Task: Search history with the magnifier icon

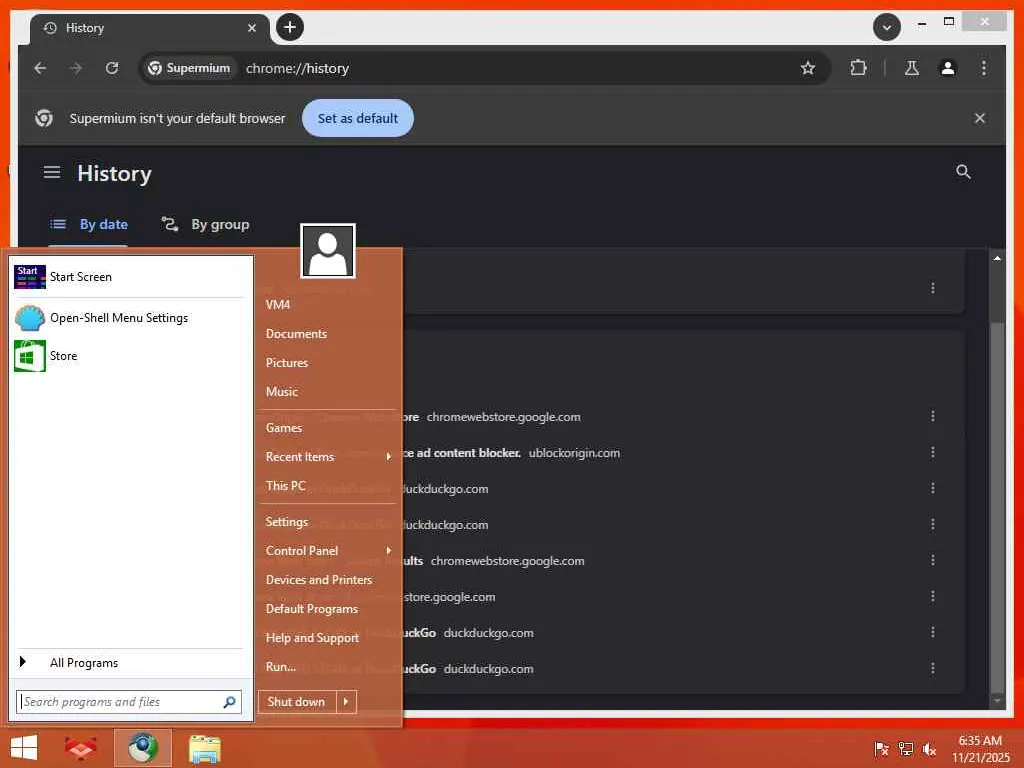Action: 963,172
